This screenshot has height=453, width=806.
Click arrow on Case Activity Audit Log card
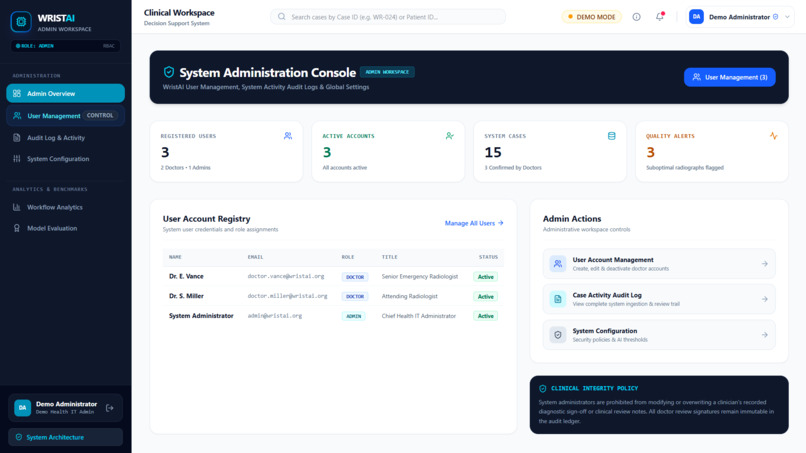pos(765,299)
